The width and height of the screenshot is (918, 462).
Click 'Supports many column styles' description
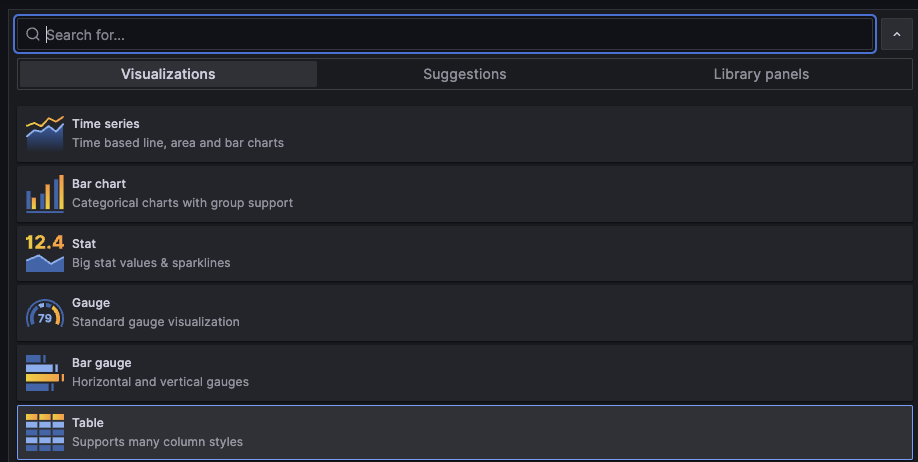click(x=157, y=441)
